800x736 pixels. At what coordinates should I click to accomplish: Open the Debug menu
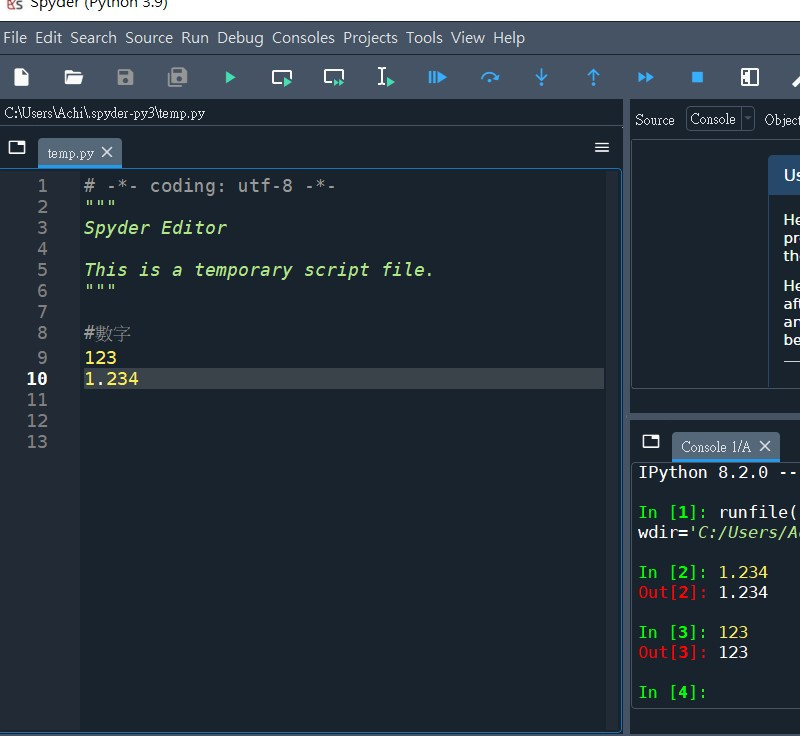click(240, 37)
